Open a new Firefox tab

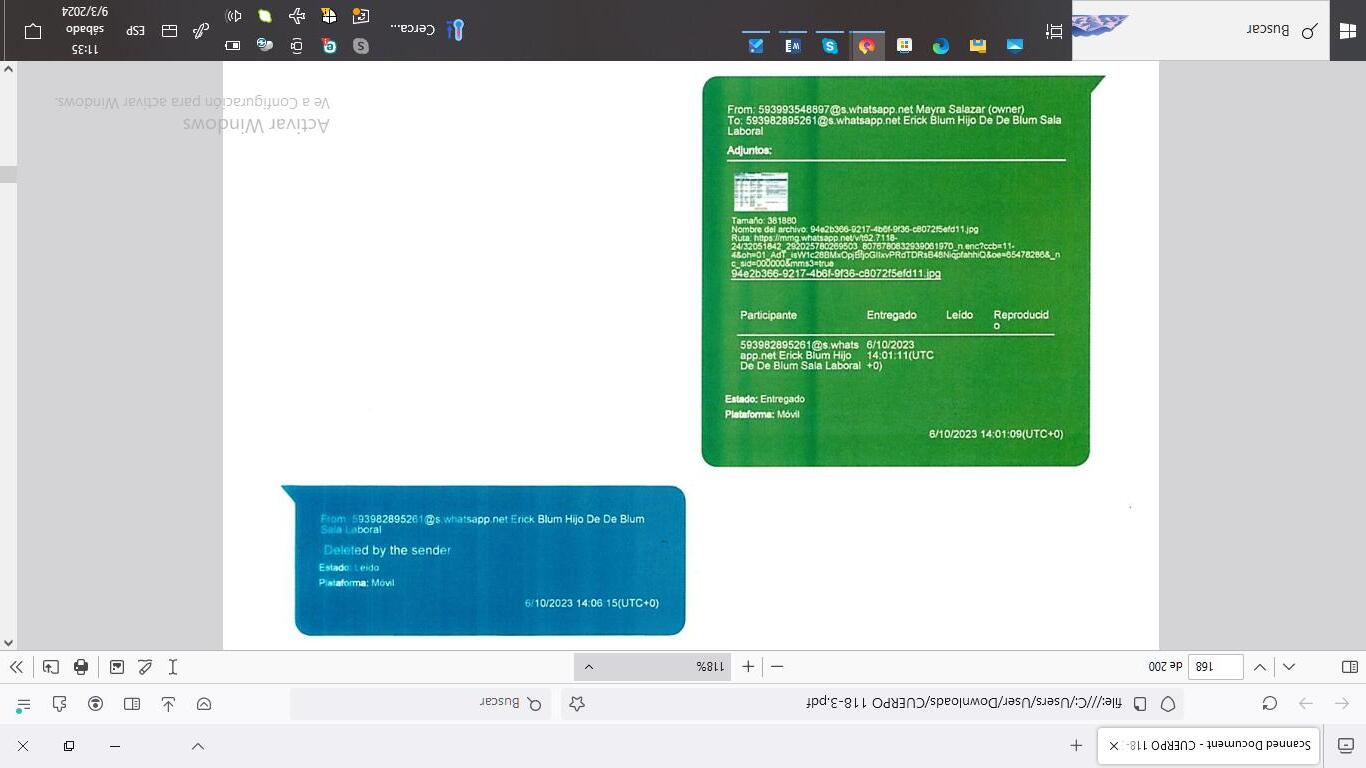pos(1076,746)
